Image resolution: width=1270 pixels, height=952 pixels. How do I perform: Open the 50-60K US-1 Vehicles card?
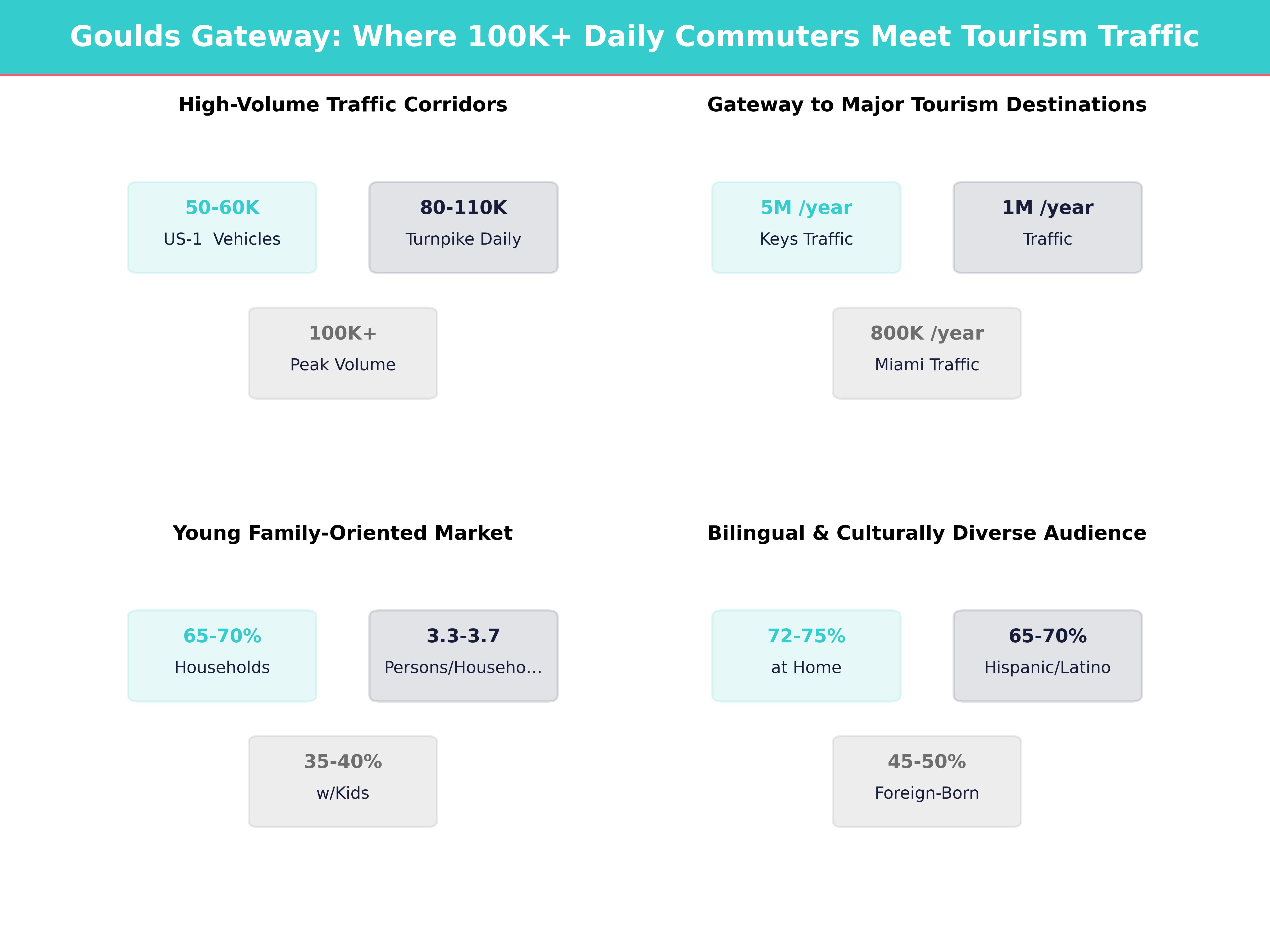point(222,227)
